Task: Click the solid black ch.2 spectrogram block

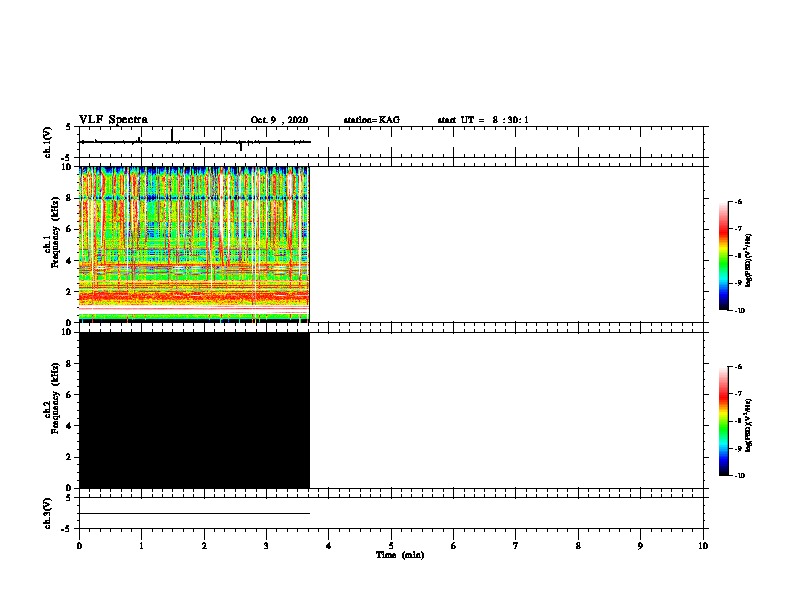Action: 194,410
